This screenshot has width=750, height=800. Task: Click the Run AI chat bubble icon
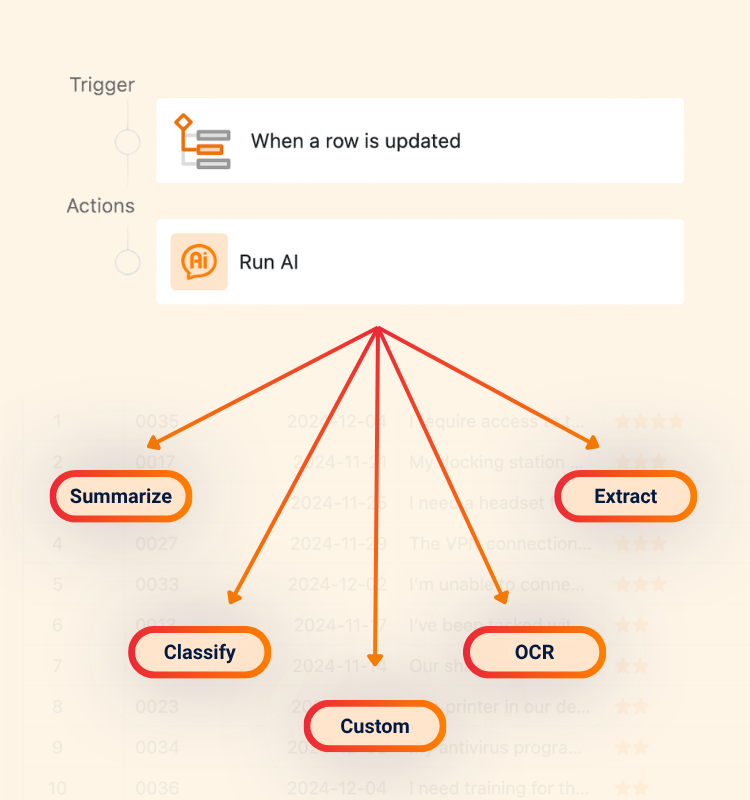(x=199, y=262)
